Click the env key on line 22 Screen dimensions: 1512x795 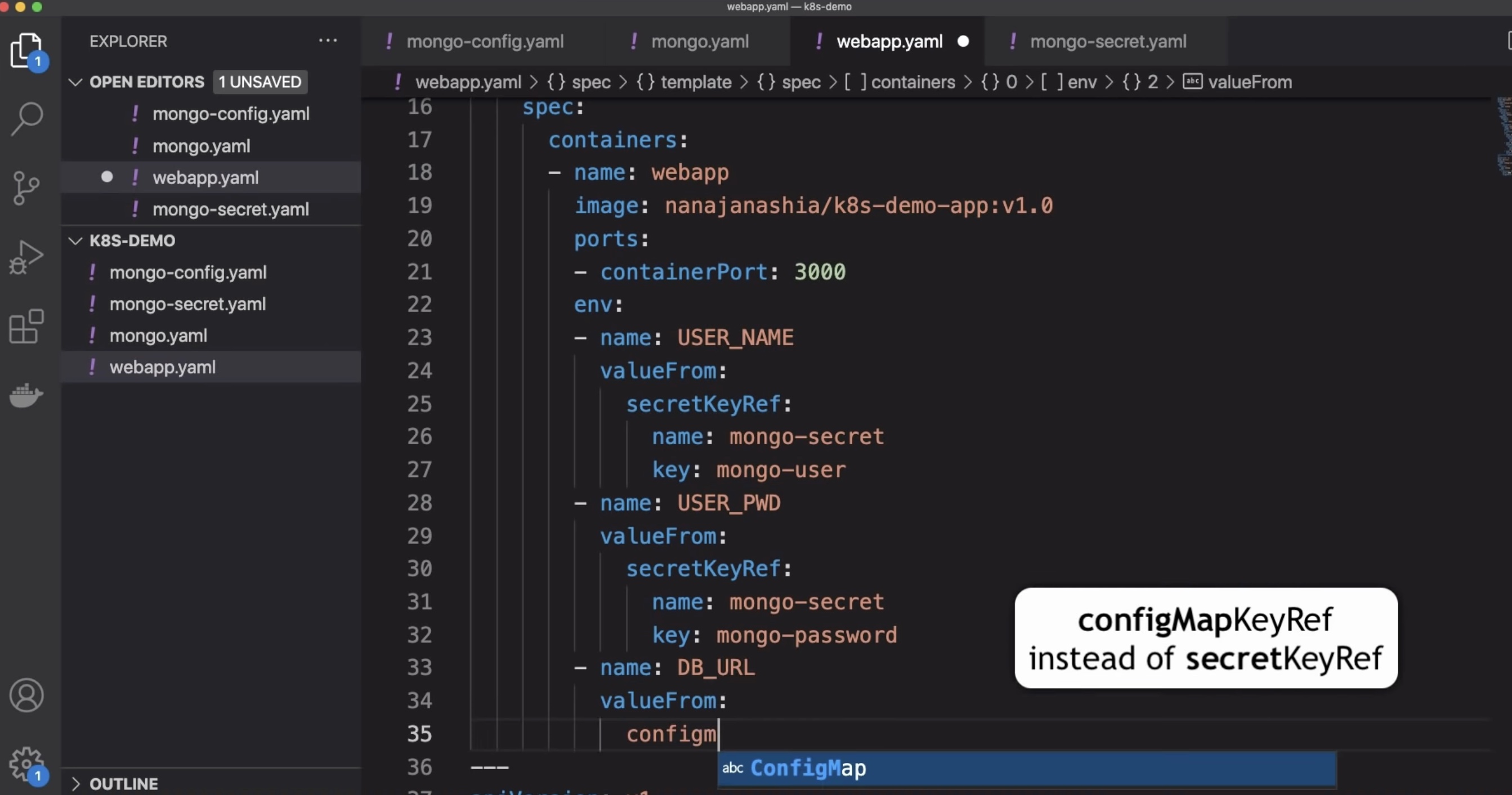[593, 304]
